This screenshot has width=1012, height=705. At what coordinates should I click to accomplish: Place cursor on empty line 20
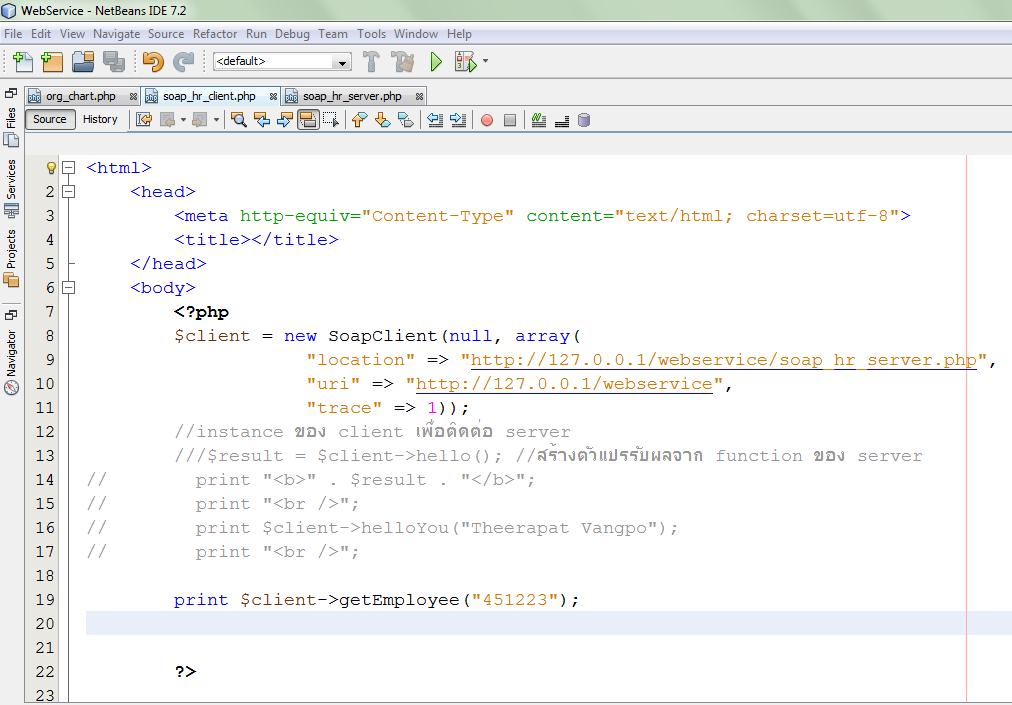pyautogui.click(x=500, y=624)
